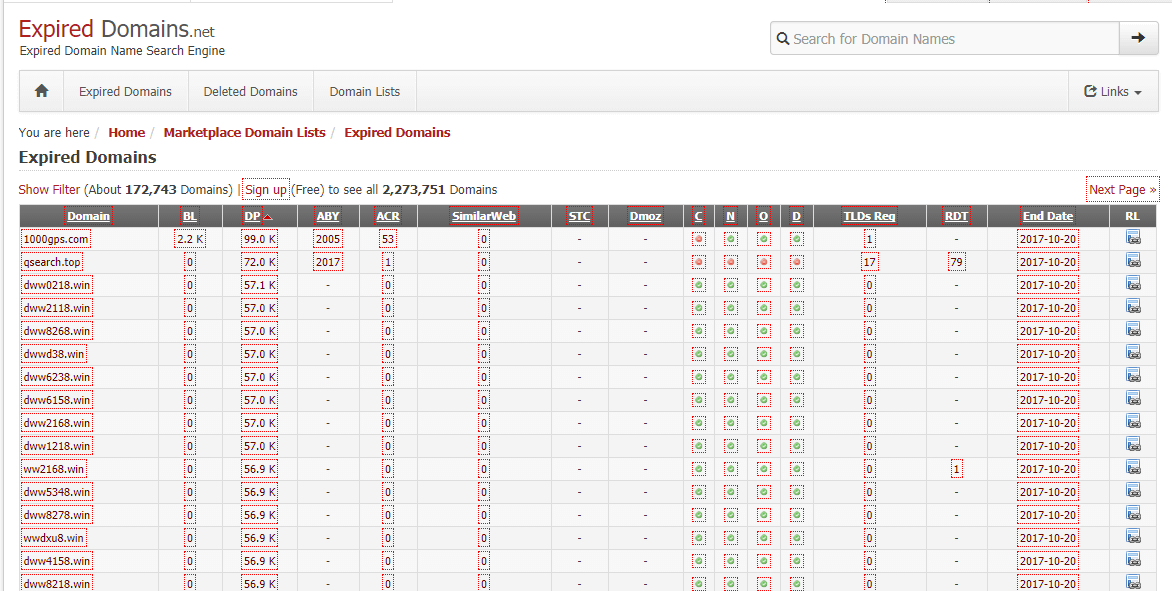This screenshot has height=591, width=1172.
Task: Sort by SimilarWeb column header
Action: pyautogui.click(x=484, y=216)
